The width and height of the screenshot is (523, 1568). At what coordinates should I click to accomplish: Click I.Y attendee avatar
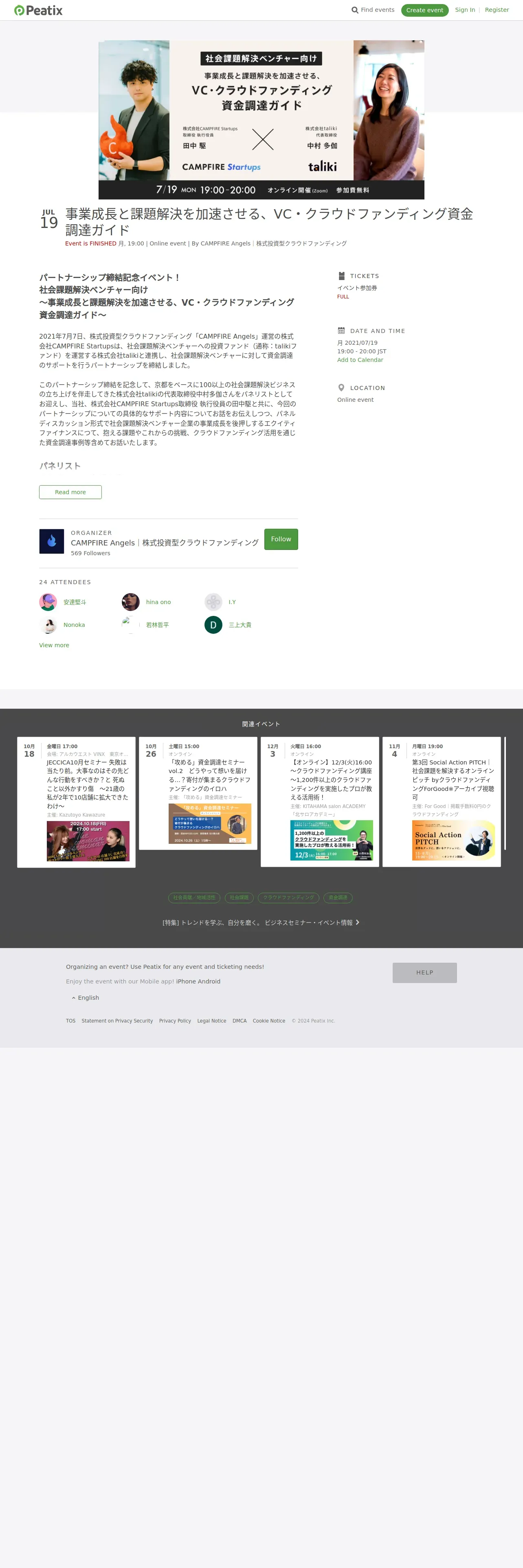coord(214,602)
